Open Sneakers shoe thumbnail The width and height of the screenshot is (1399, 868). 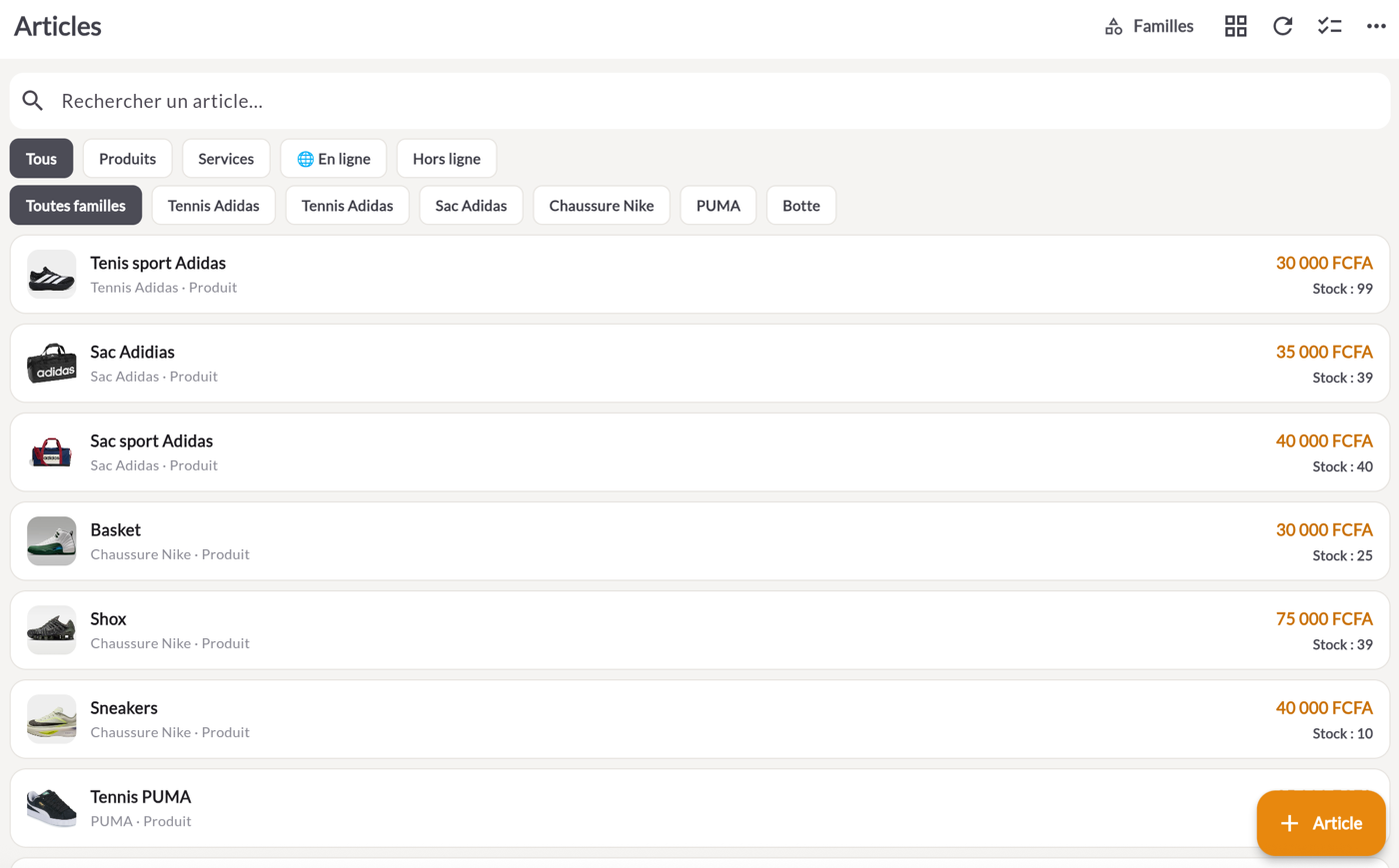point(52,719)
